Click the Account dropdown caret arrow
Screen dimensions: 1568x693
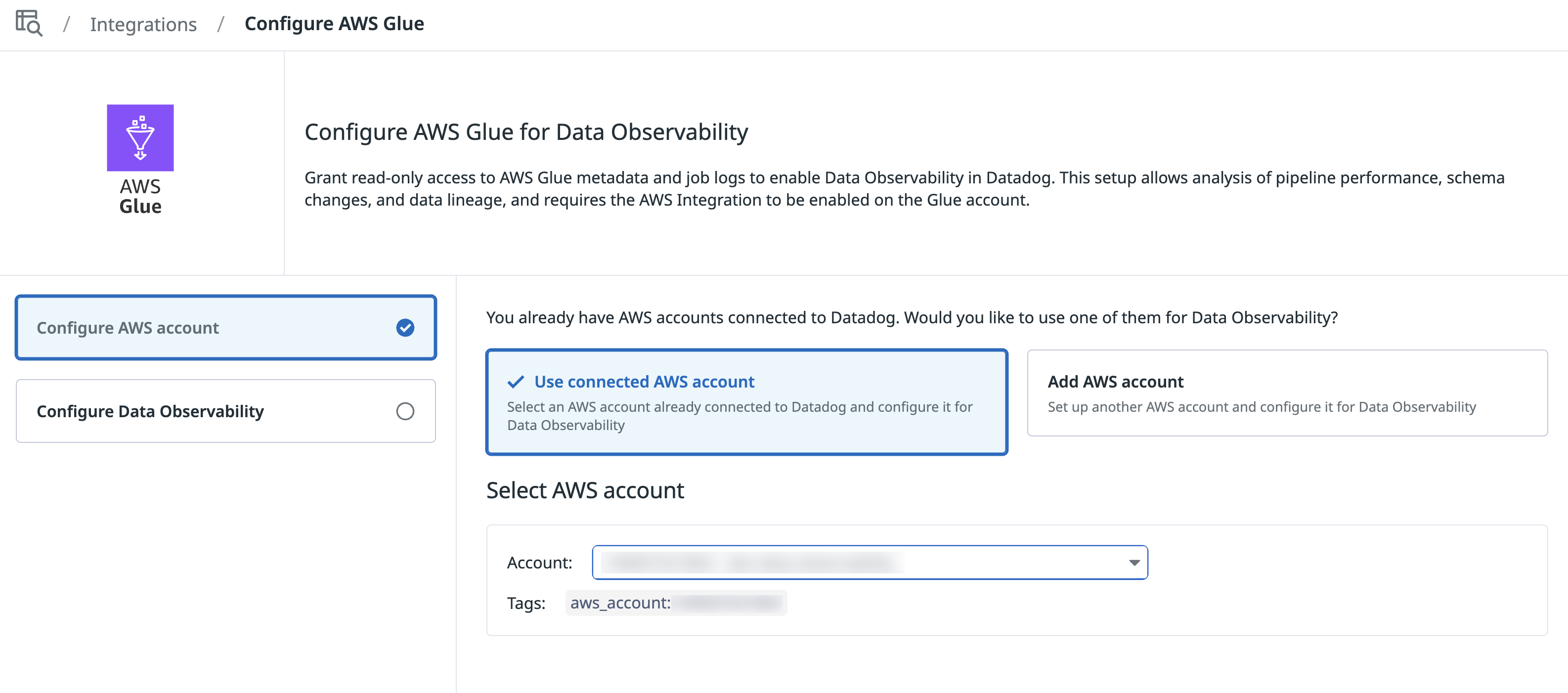(1134, 563)
